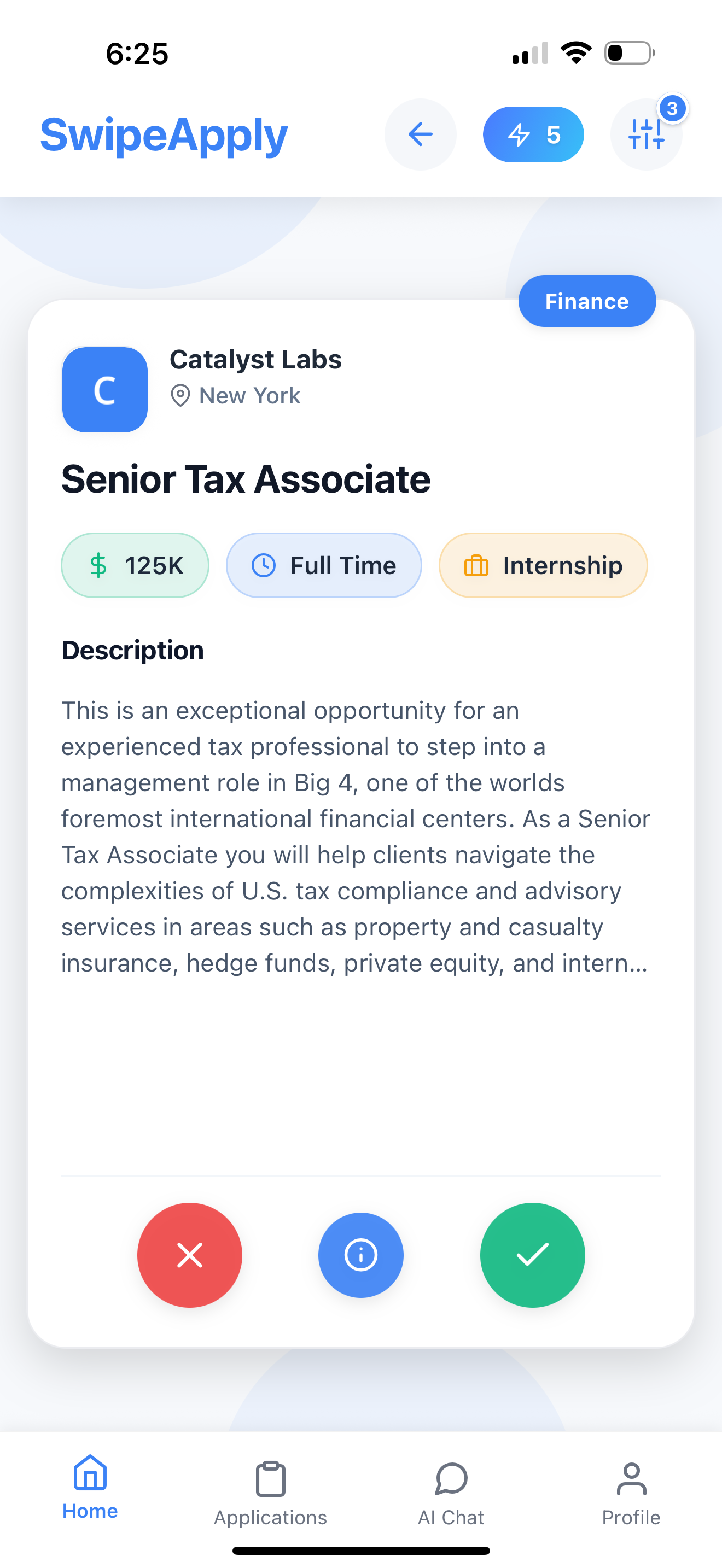Tap the back arrow button

coord(420,134)
